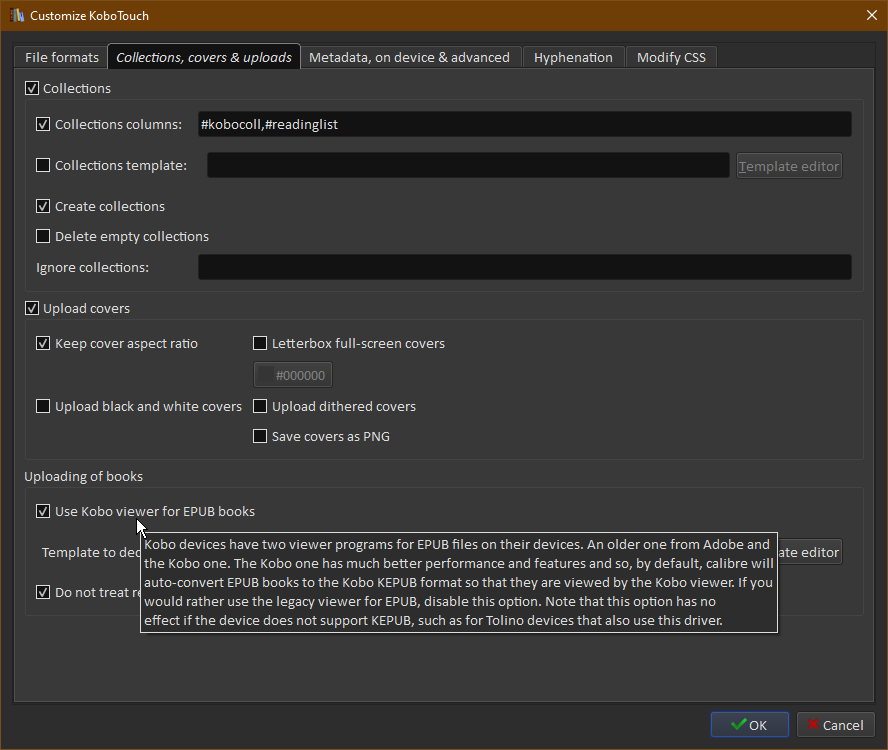Enable Save covers as PNG
Image resolution: width=888 pixels, height=750 pixels.
tap(260, 436)
